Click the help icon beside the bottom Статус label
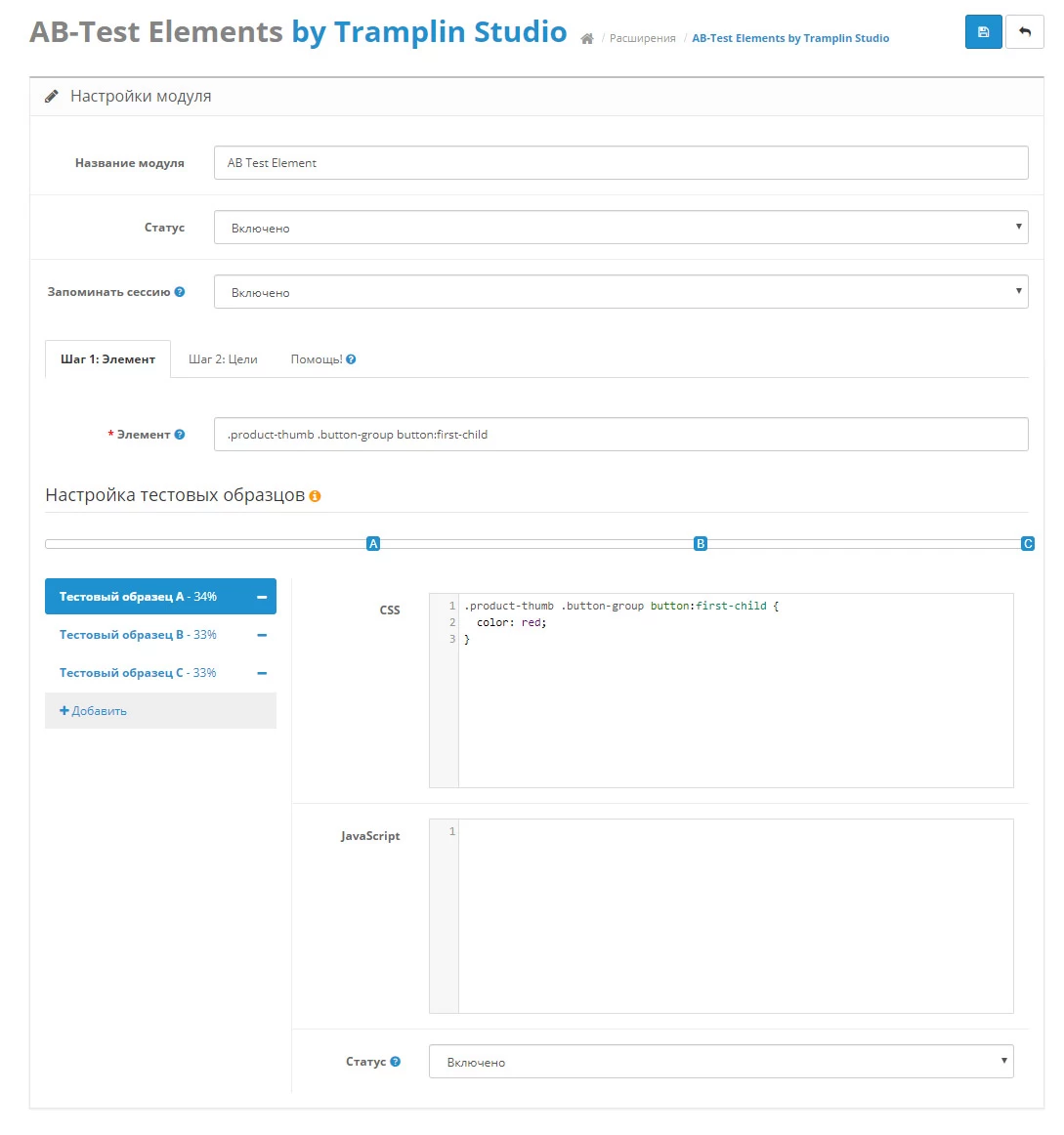This screenshot has height=1135, width=1064. click(x=395, y=1061)
